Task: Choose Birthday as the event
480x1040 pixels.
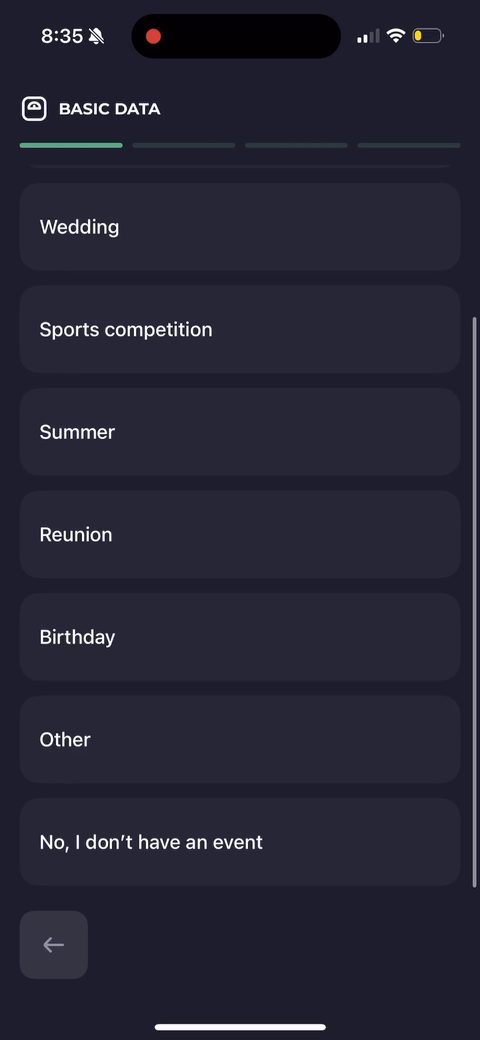Action: point(240,637)
